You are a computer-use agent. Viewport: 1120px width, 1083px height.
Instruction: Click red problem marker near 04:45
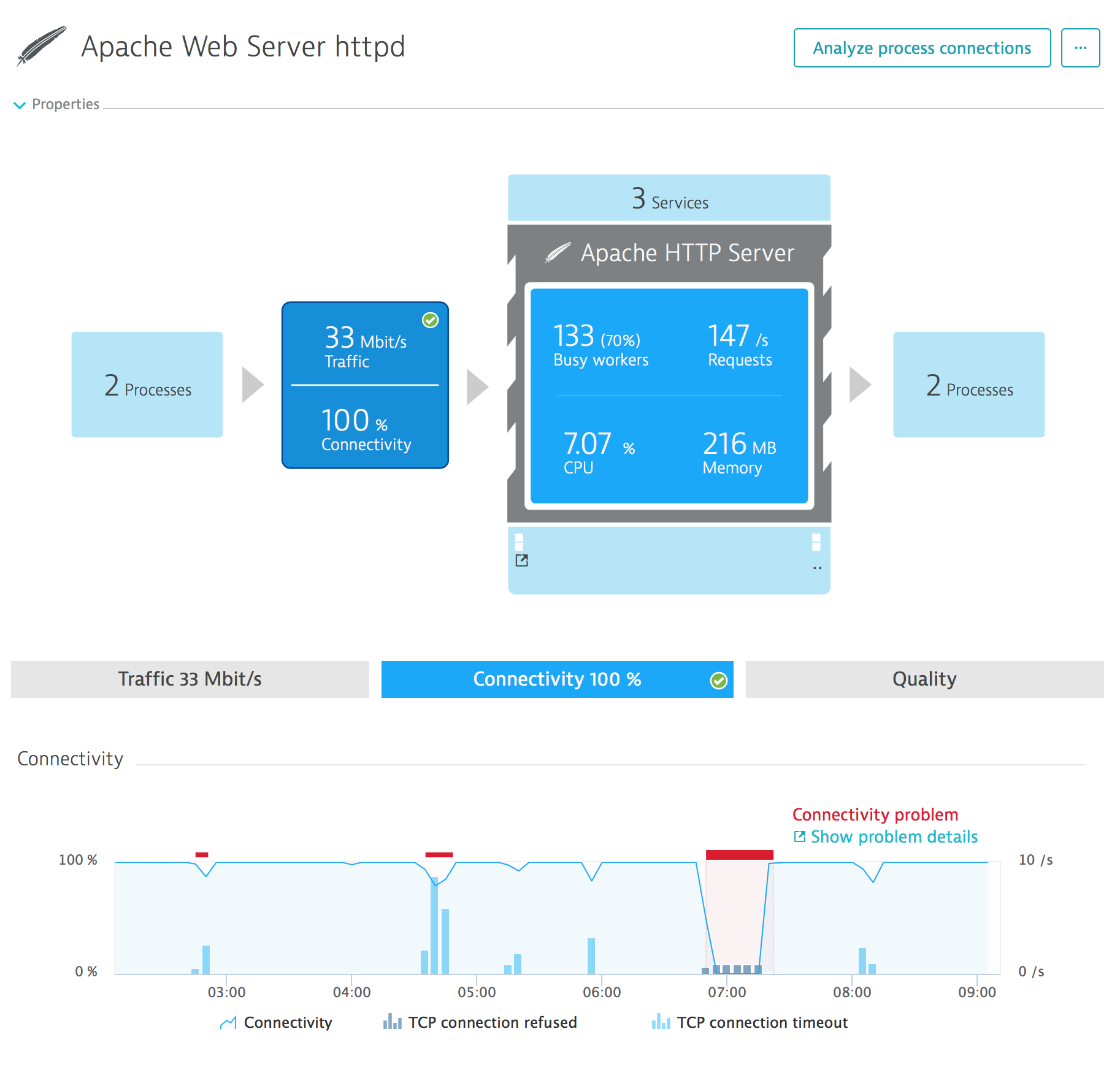click(x=439, y=854)
